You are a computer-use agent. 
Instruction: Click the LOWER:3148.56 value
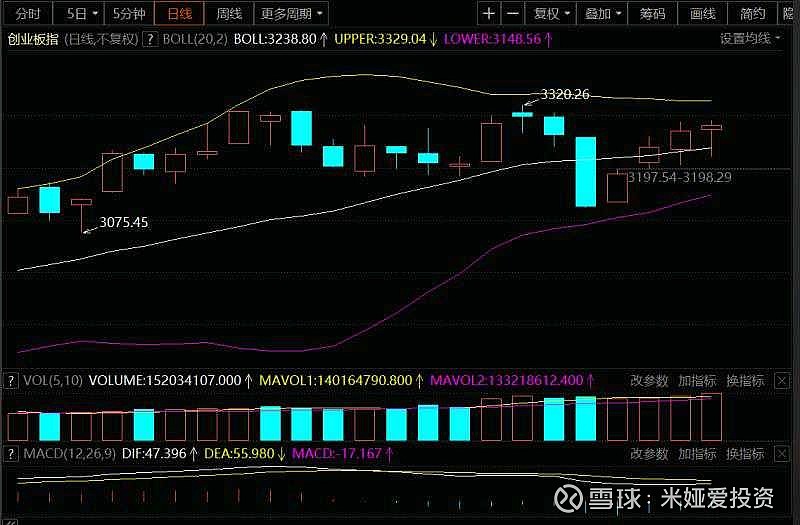[492, 39]
